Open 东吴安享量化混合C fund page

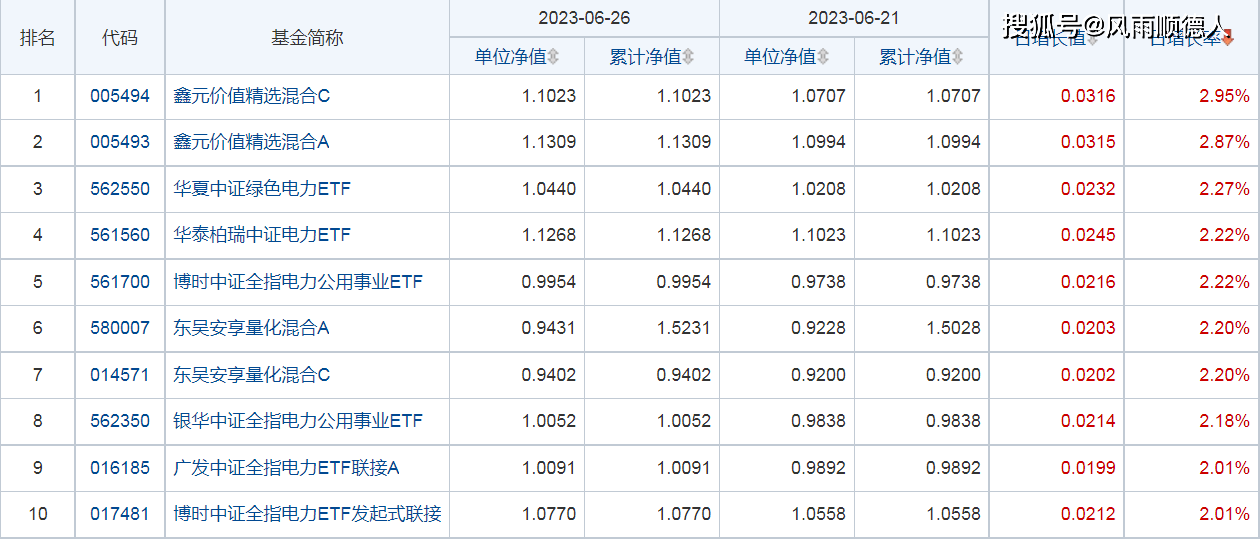pos(252,375)
